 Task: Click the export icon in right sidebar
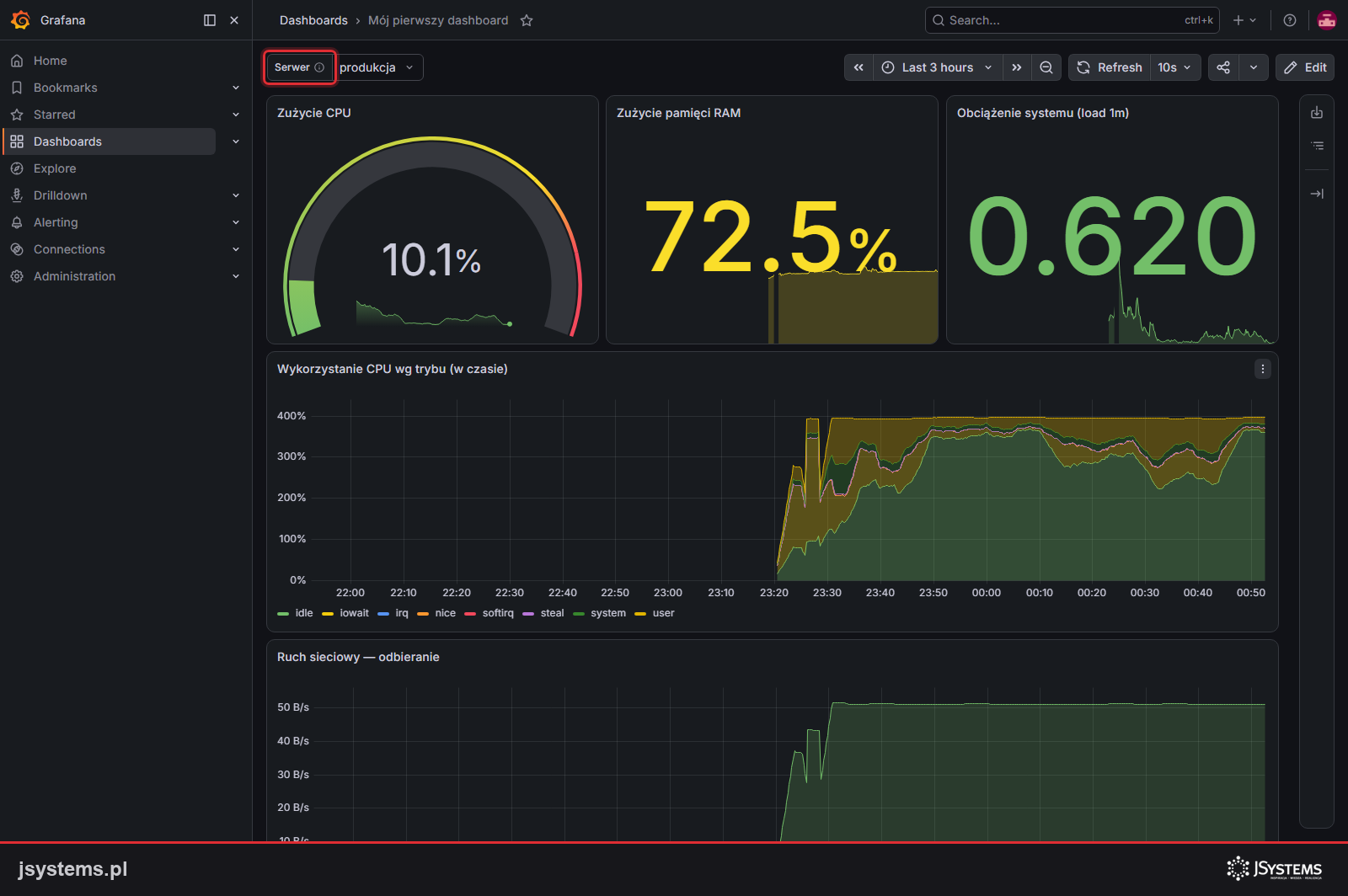1317,113
